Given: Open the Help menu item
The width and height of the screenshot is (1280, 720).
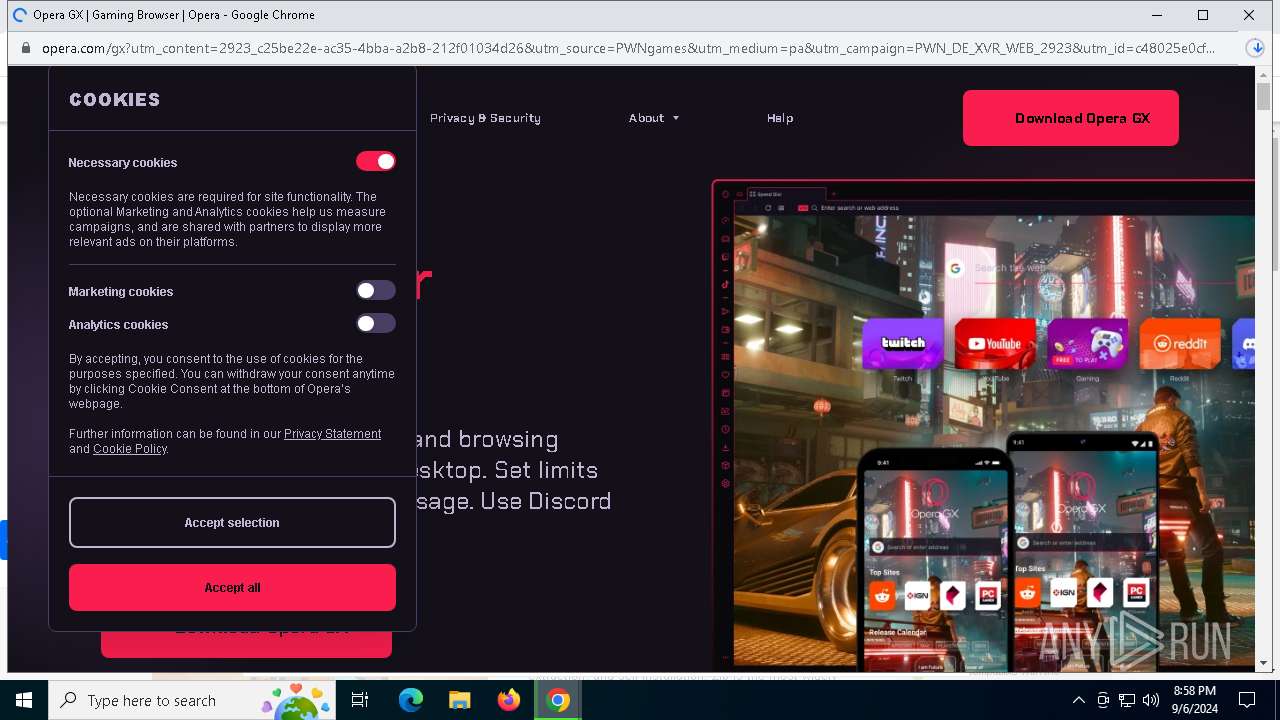Looking at the screenshot, I should pos(780,118).
